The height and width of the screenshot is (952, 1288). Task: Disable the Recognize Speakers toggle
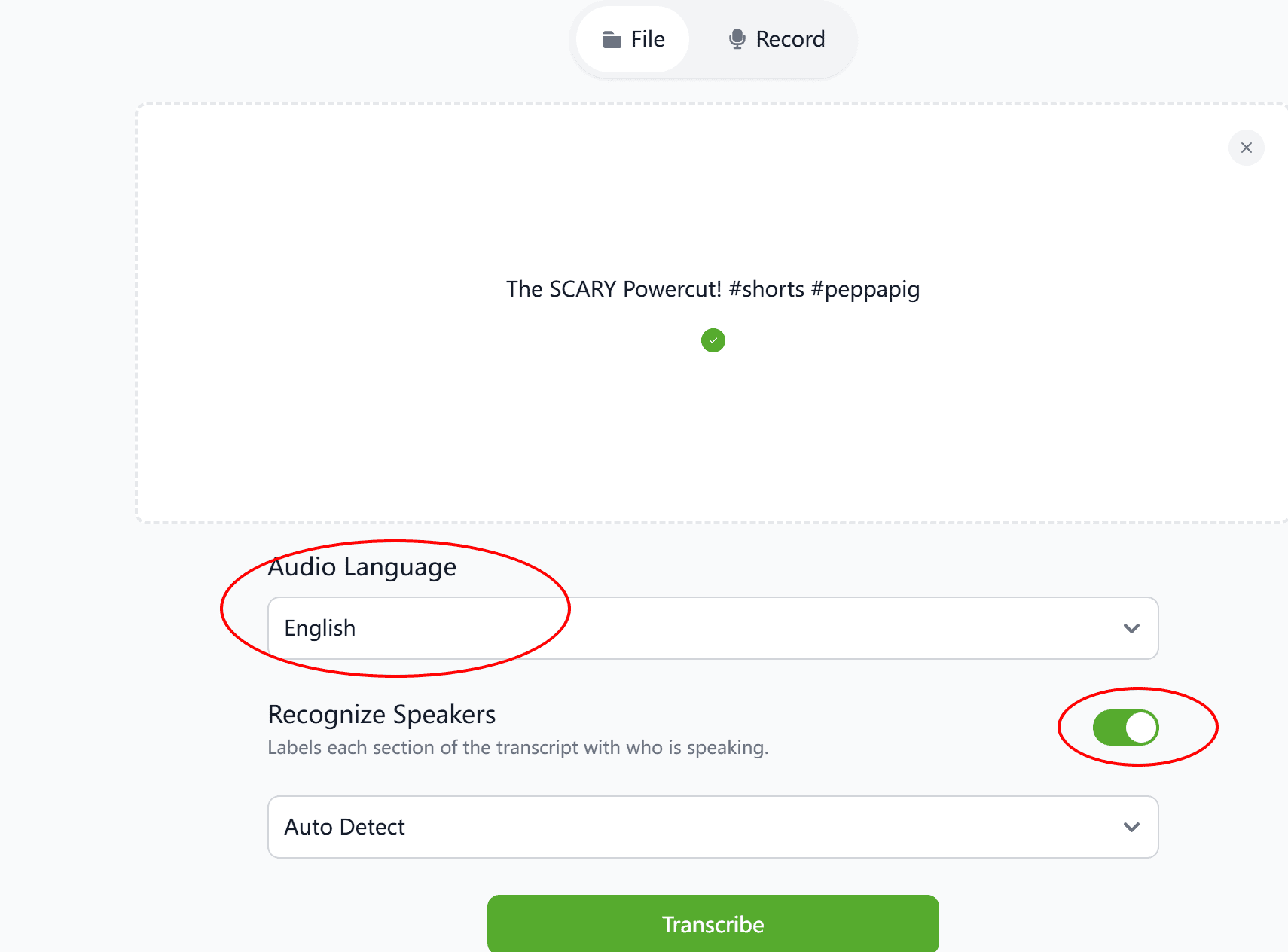click(x=1125, y=728)
